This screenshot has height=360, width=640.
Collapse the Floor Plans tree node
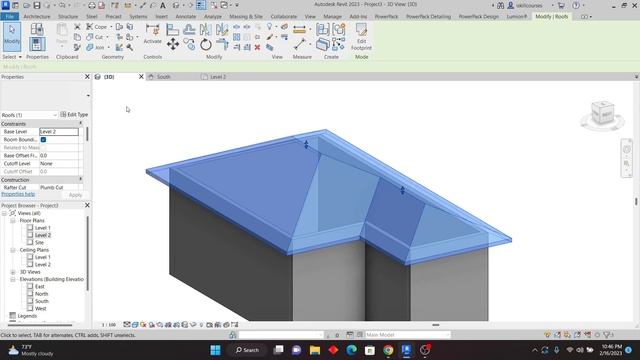[x=13, y=220]
